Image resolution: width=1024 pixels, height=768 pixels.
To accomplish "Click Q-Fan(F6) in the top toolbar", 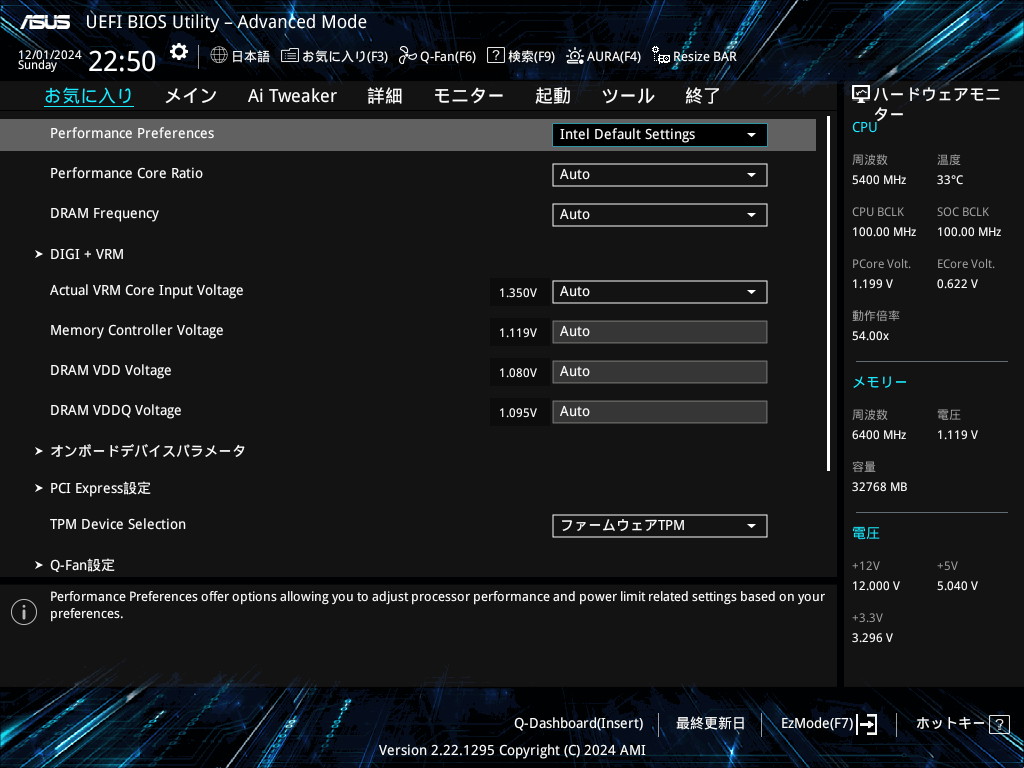I will 448,56.
